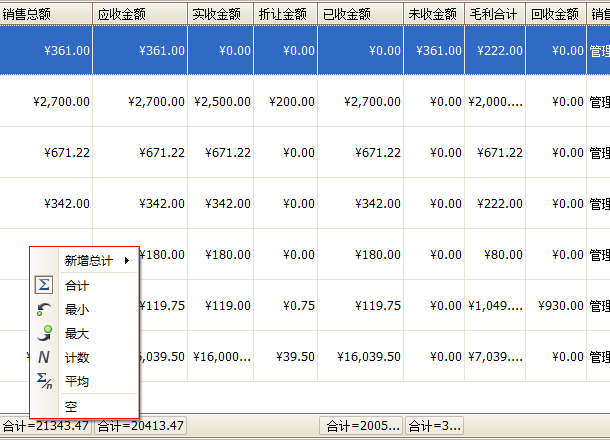Select the ¥342.00 cell under 销售总额
The image size is (610, 440).
pyautogui.click(x=46, y=203)
